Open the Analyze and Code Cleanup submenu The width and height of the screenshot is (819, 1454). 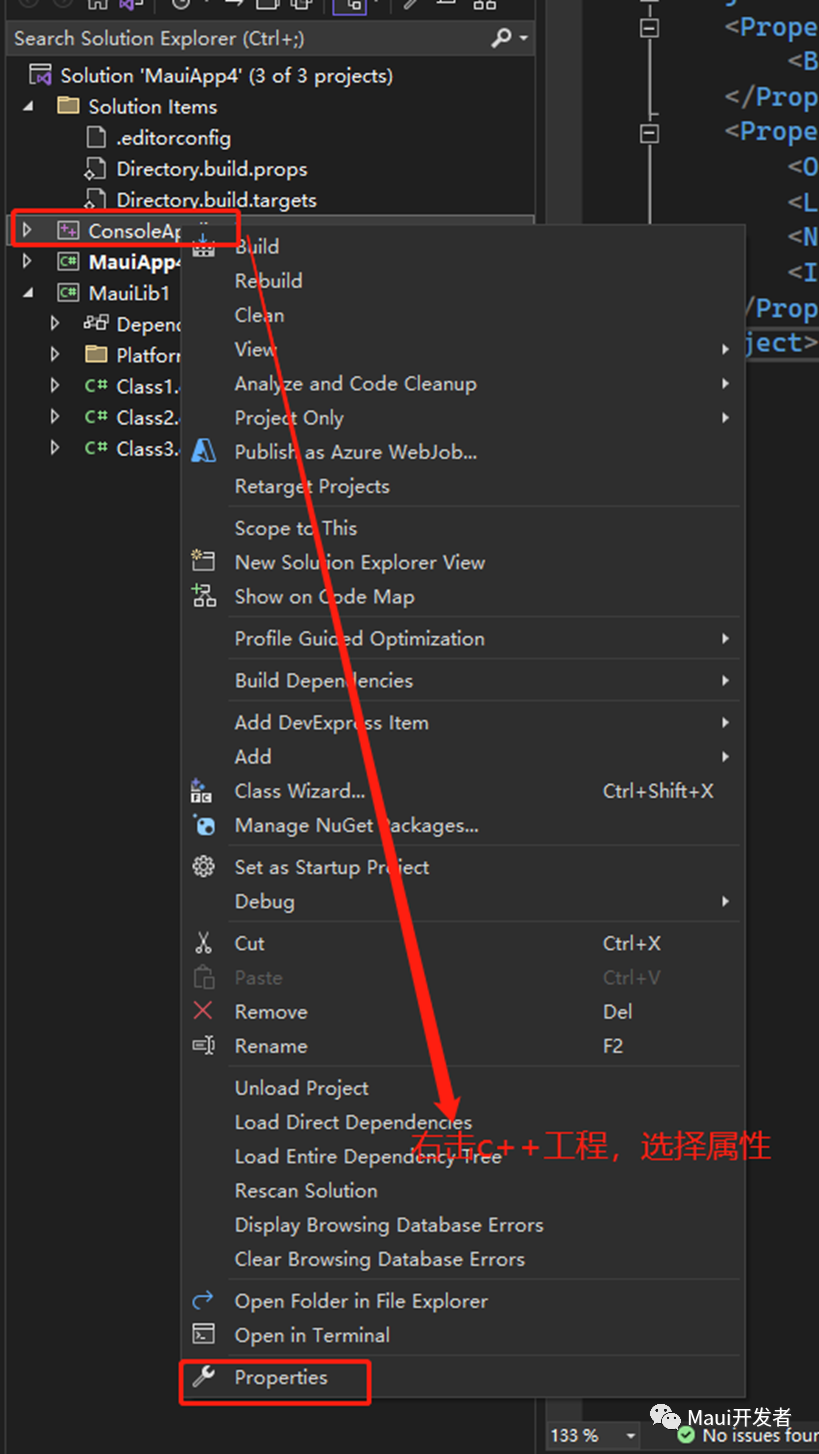355,384
